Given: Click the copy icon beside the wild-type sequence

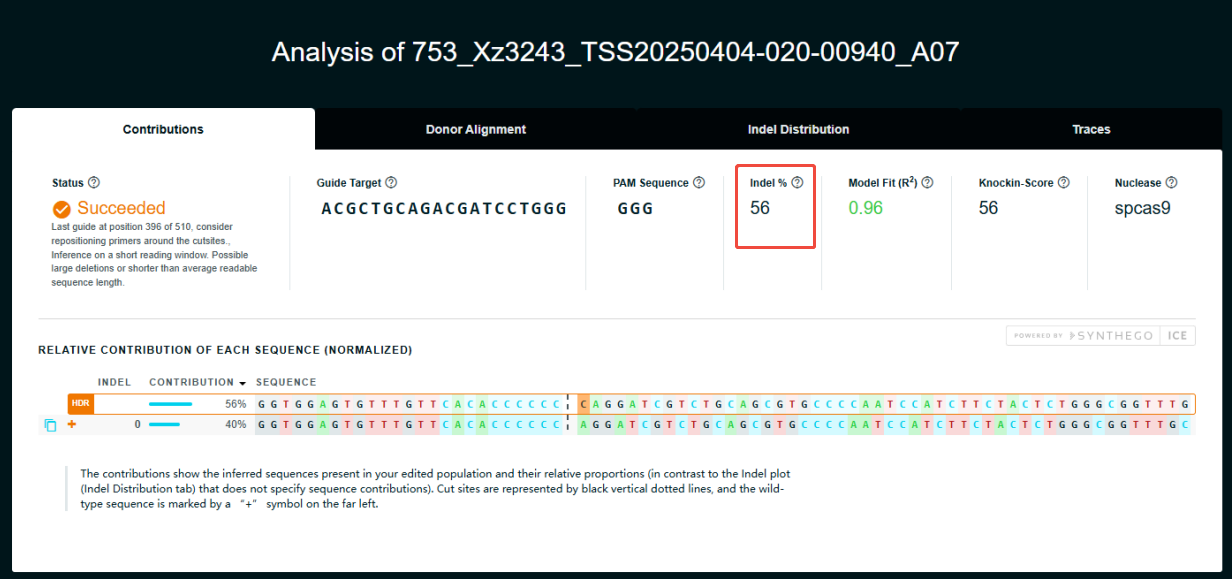Looking at the screenshot, I should [x=50, y=424].
